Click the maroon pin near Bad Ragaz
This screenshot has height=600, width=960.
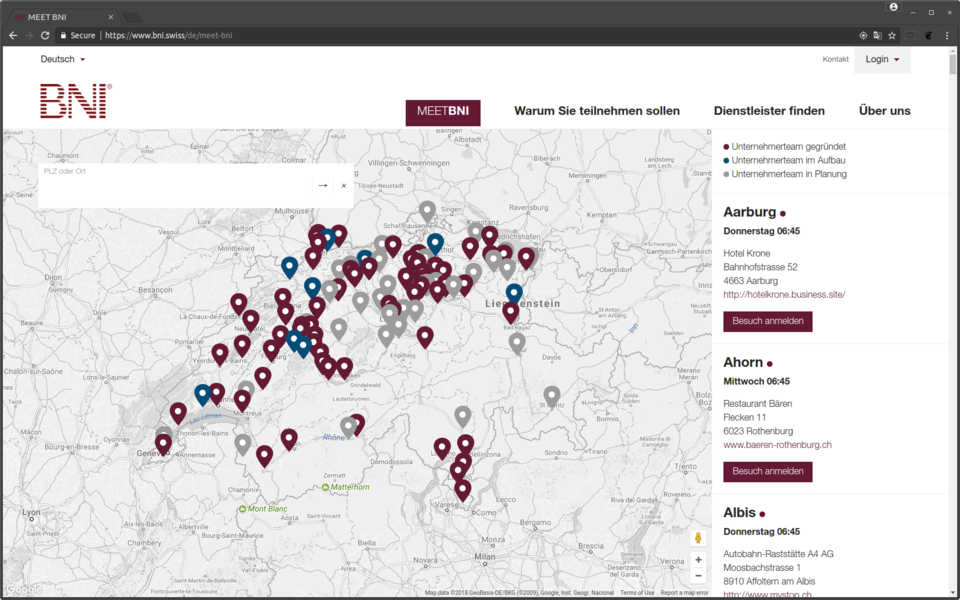point(511,313)
